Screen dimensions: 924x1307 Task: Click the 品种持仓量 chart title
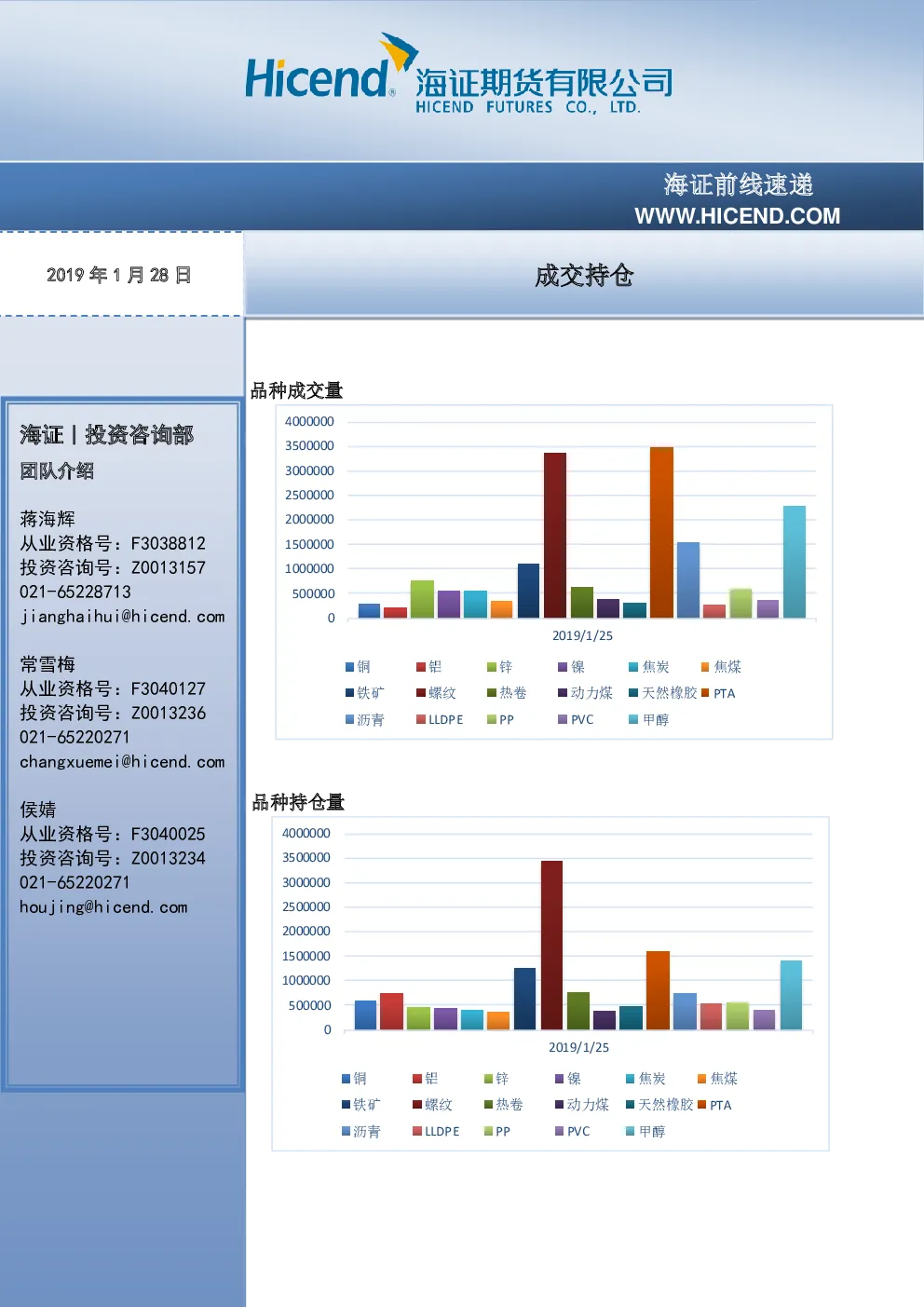(298, 802)
